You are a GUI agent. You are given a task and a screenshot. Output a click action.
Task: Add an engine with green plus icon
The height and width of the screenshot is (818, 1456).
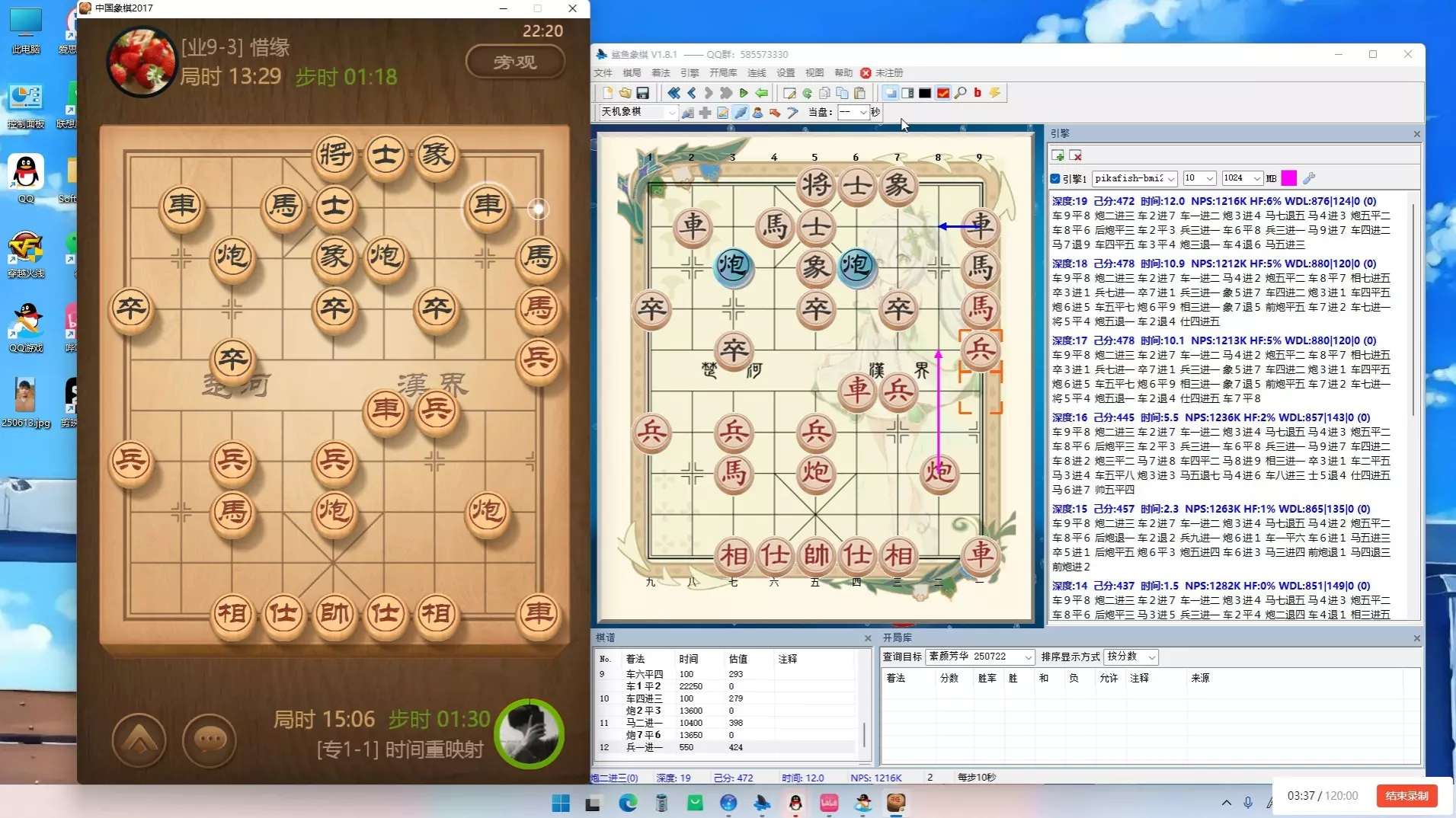[x=1058, y=155]
